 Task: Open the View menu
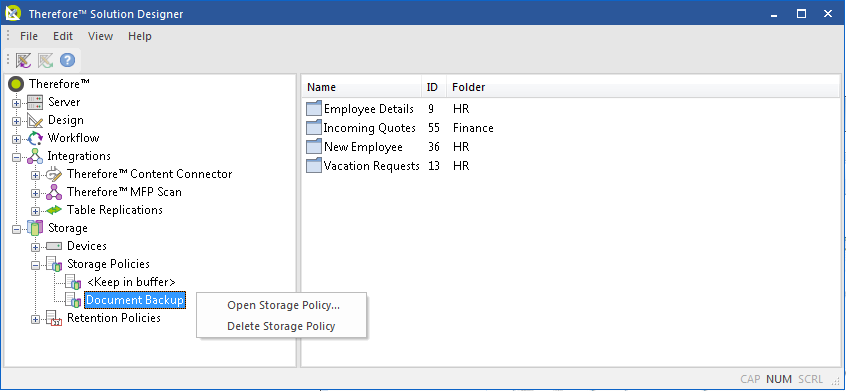click(x=100, y=36)
